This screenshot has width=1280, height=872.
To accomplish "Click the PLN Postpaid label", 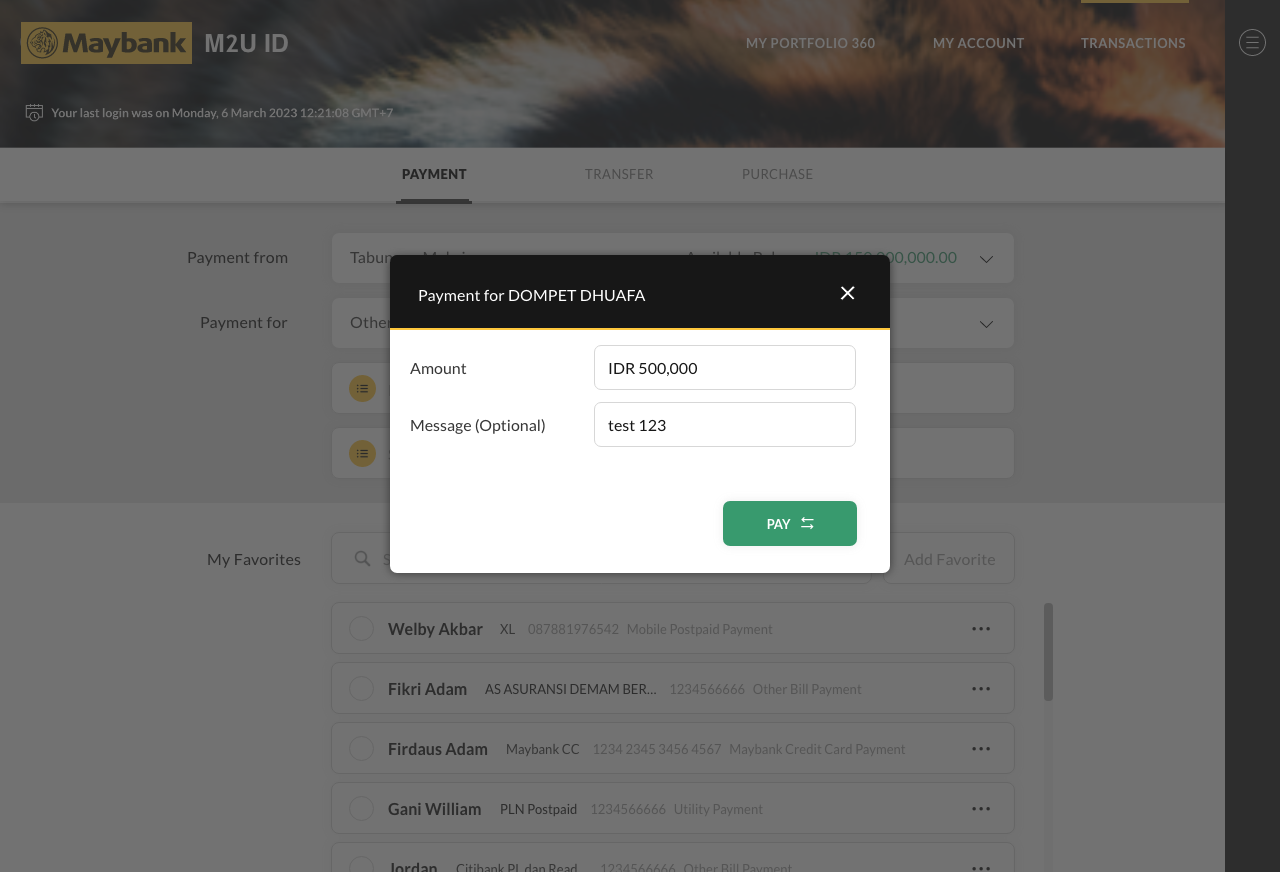I will [x=538, y=809].
